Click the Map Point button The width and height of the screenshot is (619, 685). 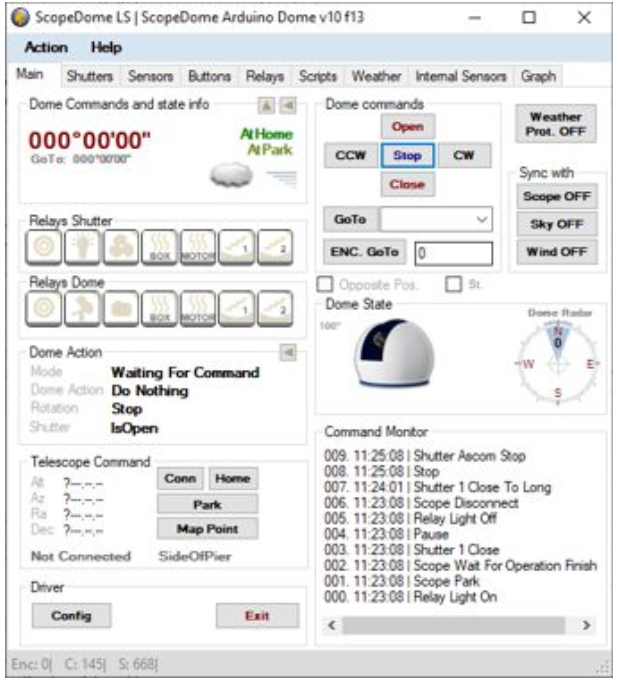(x=207, y=529)
